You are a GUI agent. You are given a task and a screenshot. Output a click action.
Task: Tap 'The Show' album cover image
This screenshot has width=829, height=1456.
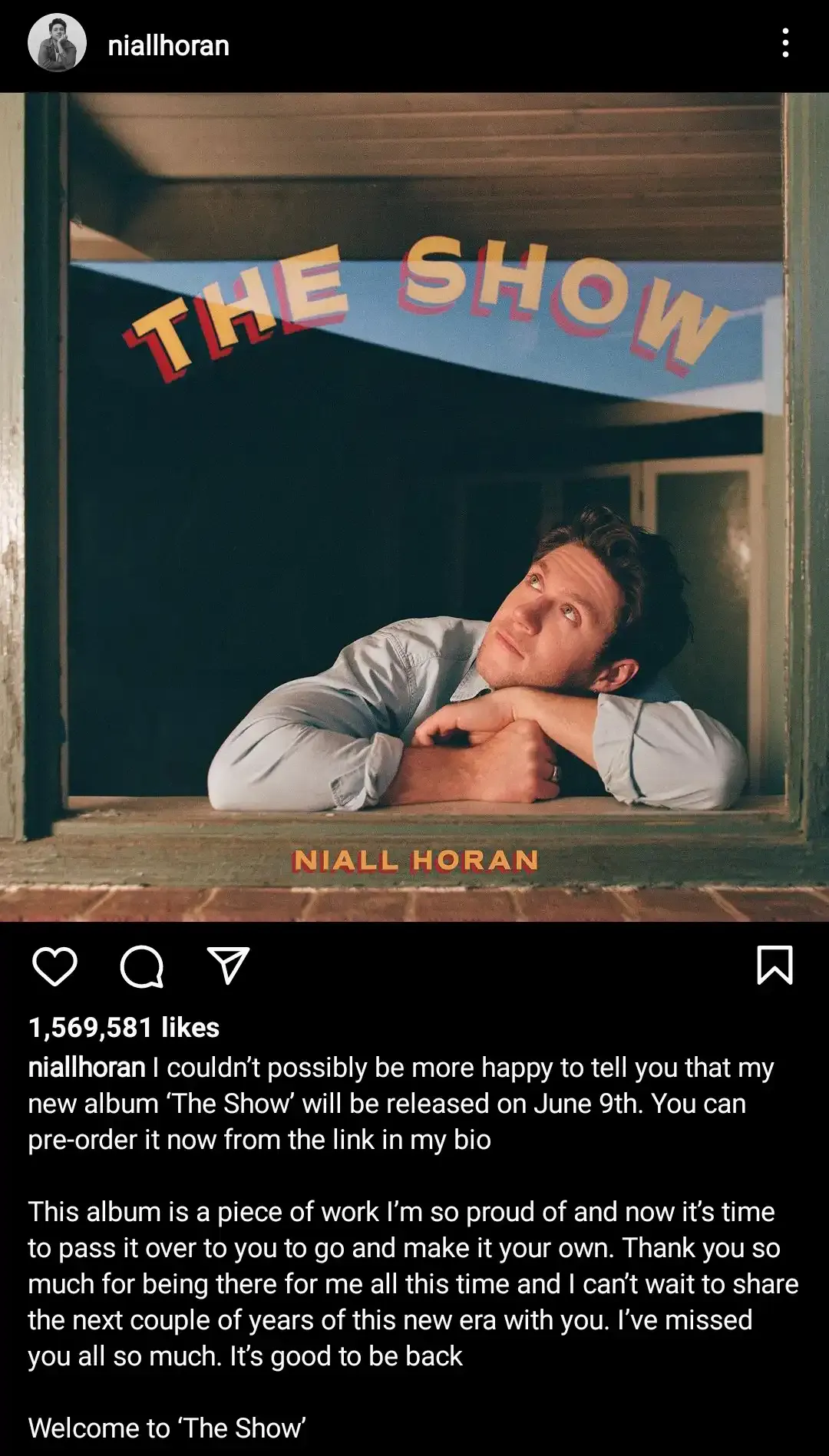(x=414, y=507)
